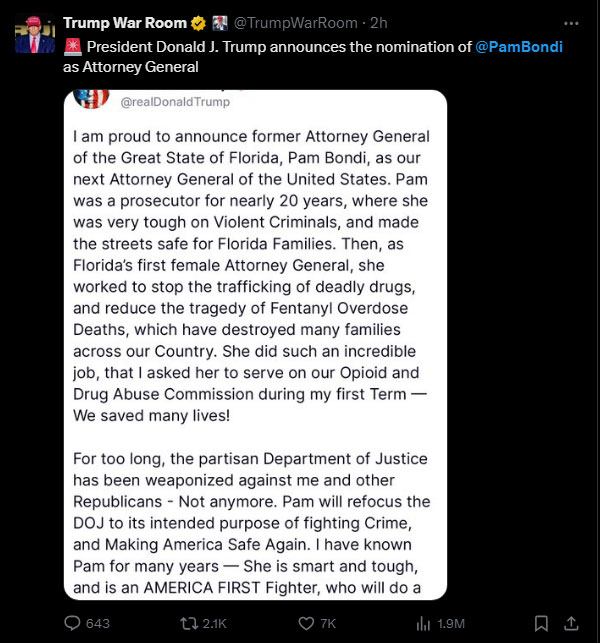600x643 pixels.
Task: Click the tweet text about the nomination
Action: [x=270, y=47]
